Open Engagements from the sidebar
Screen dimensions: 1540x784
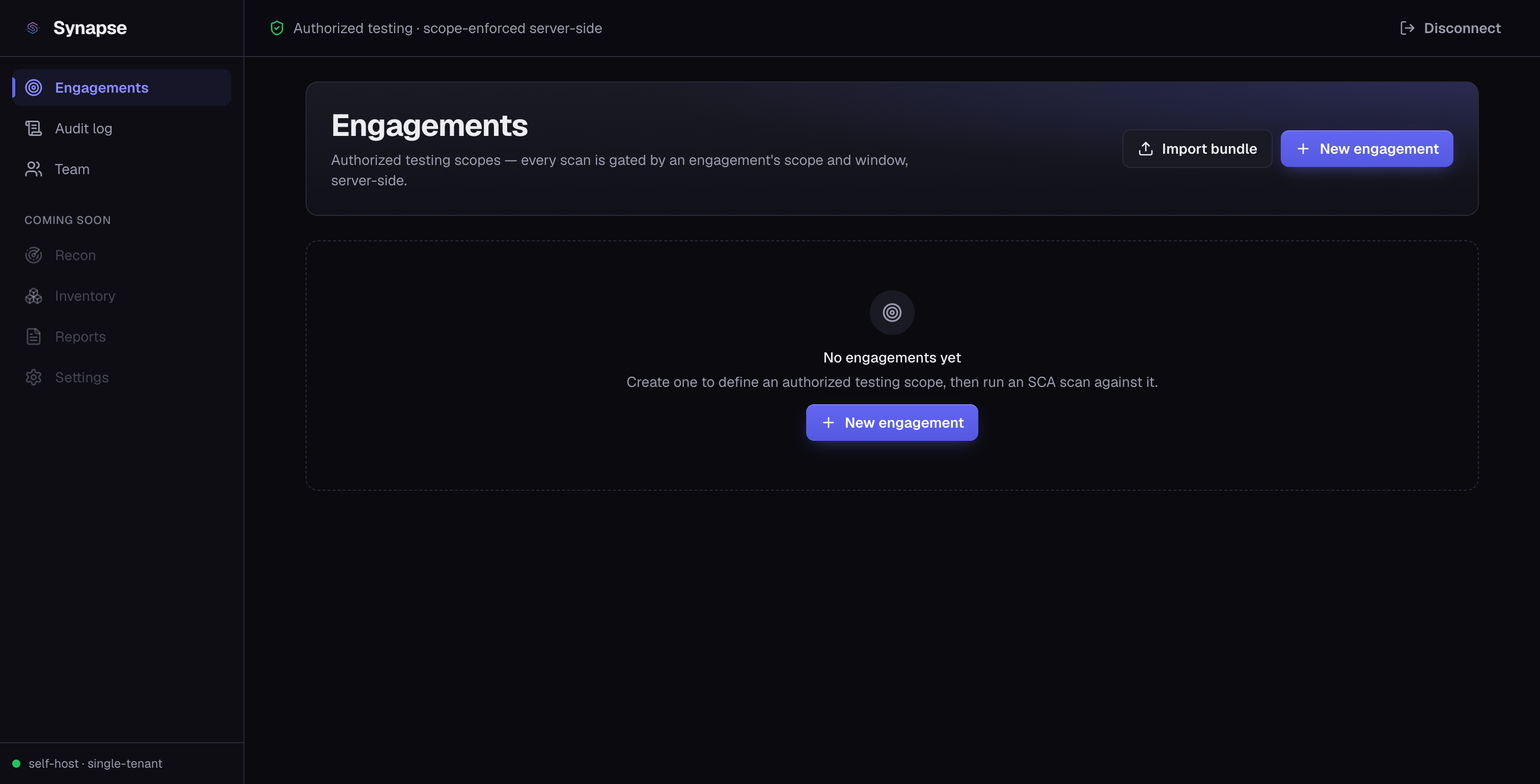(121, 88)
